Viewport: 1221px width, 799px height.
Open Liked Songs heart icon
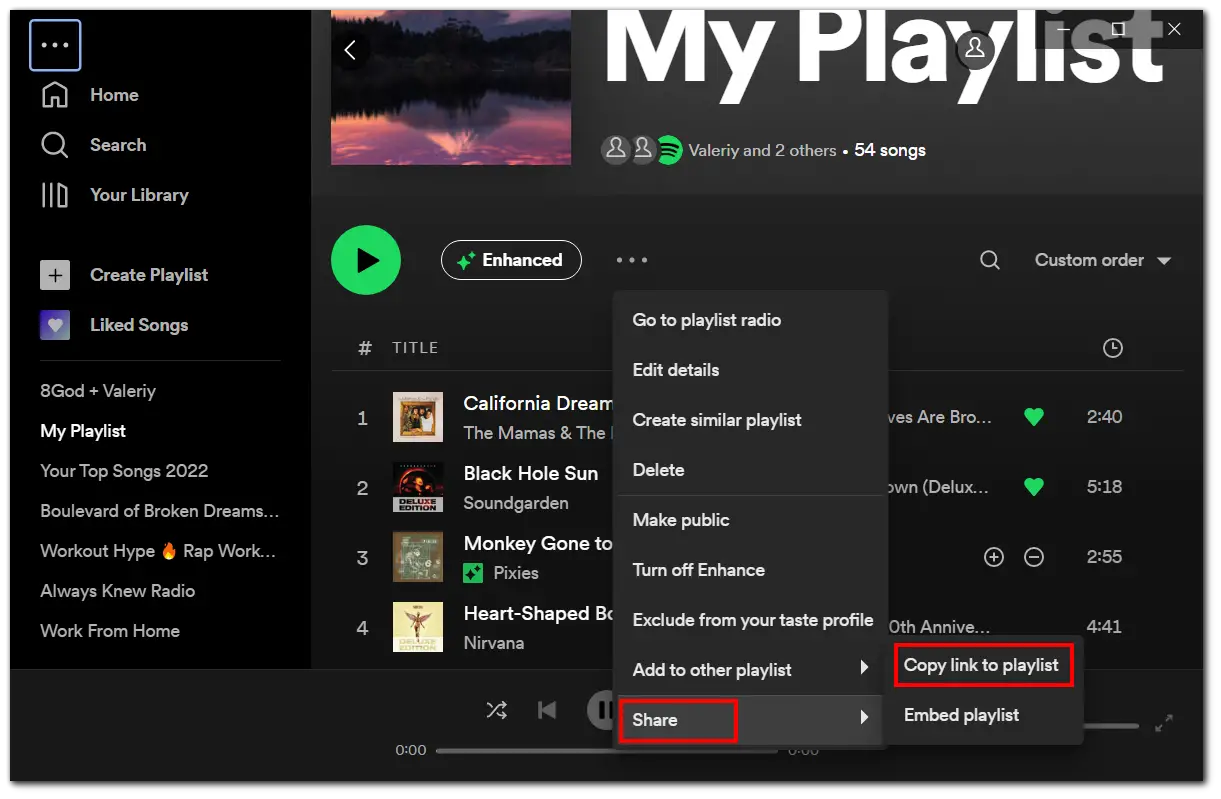point(55,325)
